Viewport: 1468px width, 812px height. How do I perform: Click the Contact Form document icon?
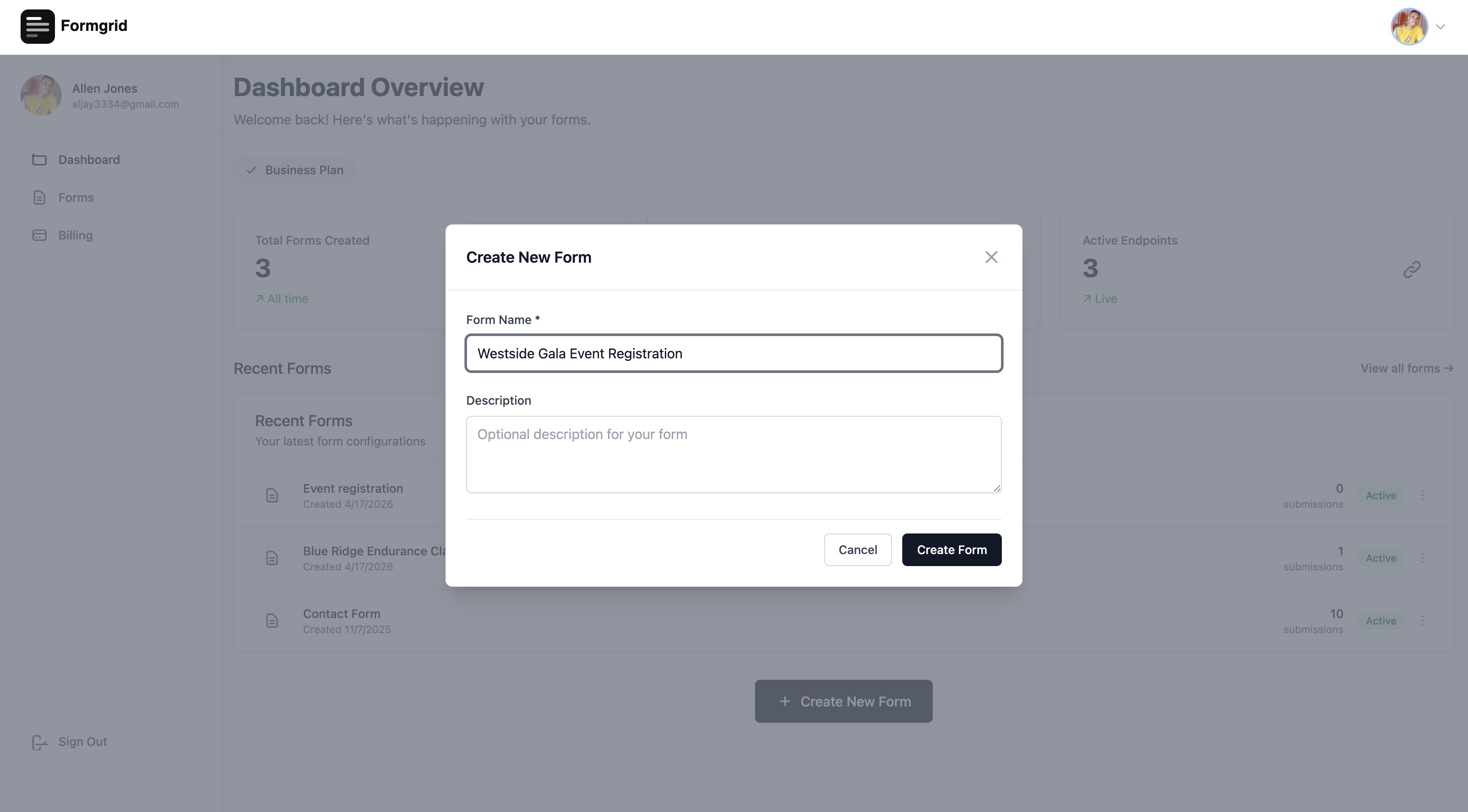[273, 621]
